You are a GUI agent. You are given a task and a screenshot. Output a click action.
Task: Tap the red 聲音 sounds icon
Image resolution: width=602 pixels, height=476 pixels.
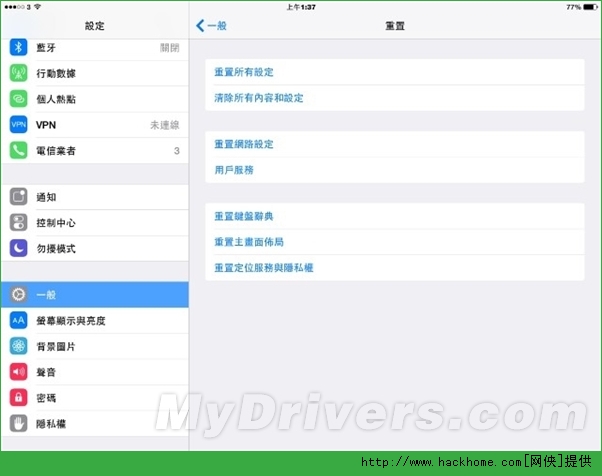(x=18, y=372)
